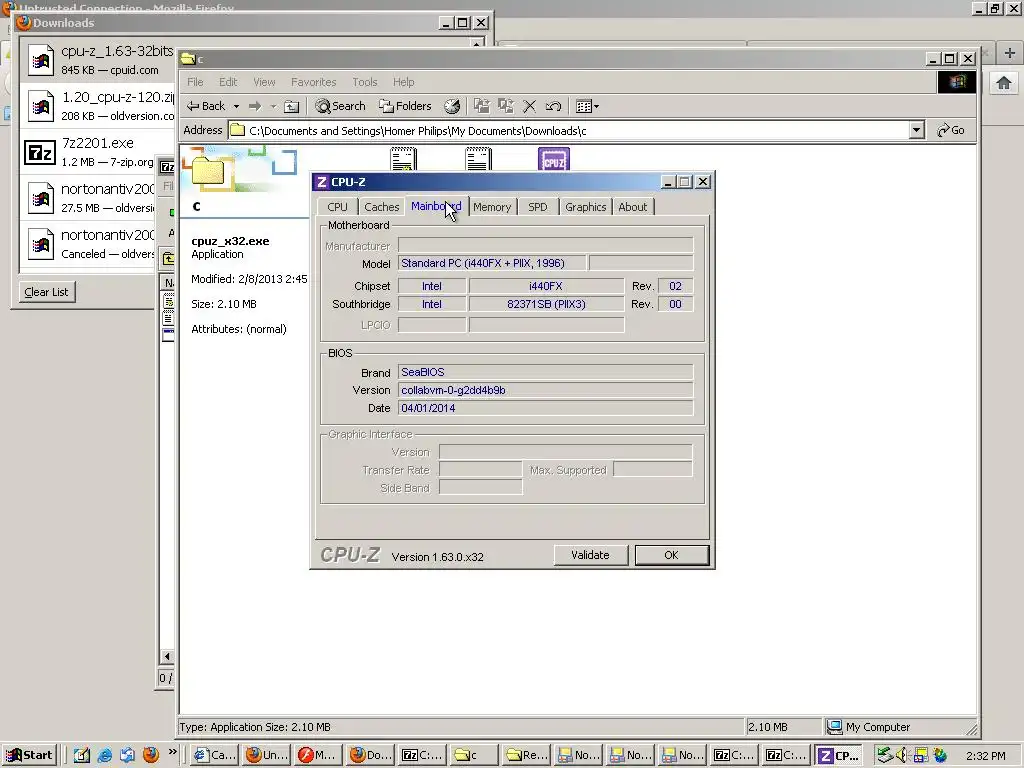Launch Firefox from quick launch

(x=151, y=755)
